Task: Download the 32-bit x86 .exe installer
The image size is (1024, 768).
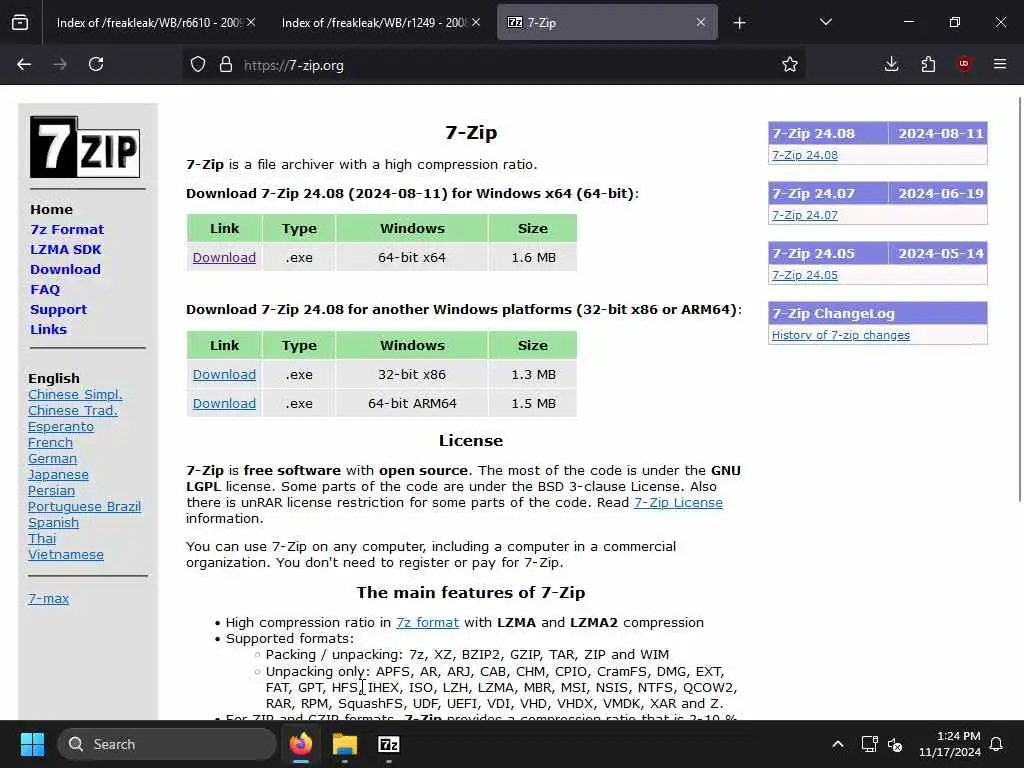Action: [x=224, y=374]
